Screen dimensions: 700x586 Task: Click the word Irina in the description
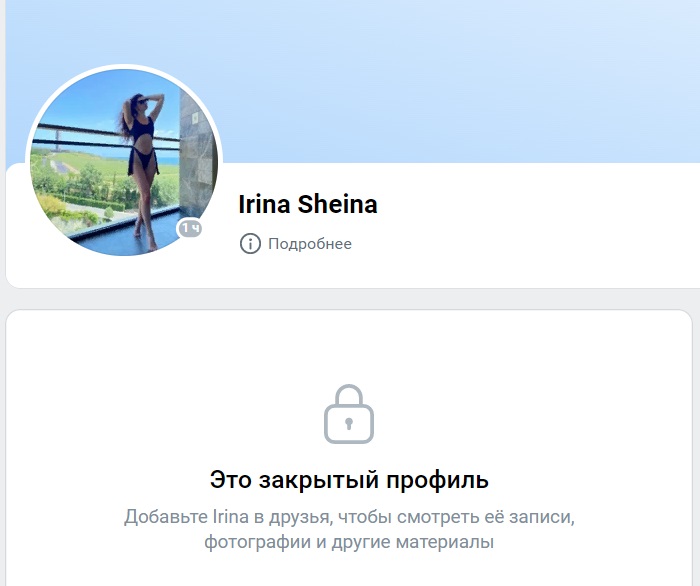click(230, 517)
